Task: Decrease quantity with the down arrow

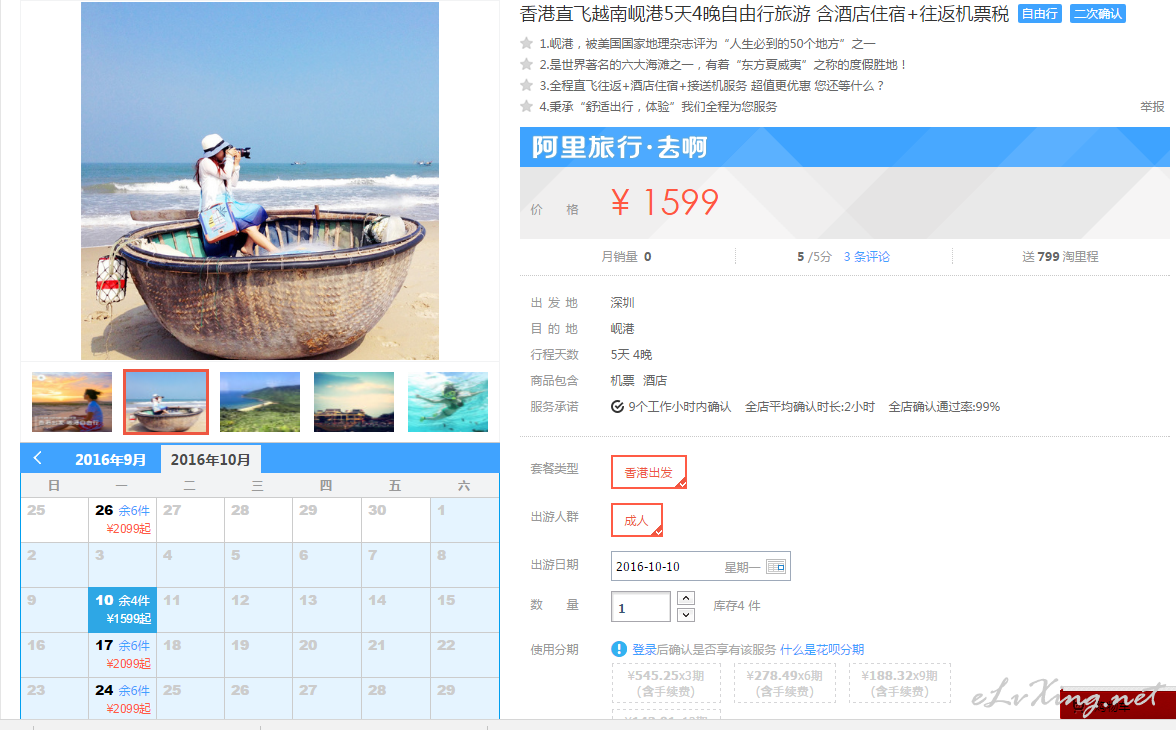Action: tap(686, 614)
